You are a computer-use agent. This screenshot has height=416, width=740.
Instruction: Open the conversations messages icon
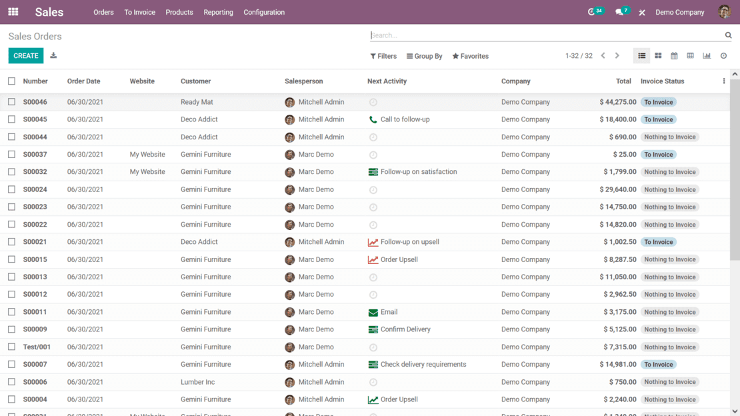[x=621, y=12]
